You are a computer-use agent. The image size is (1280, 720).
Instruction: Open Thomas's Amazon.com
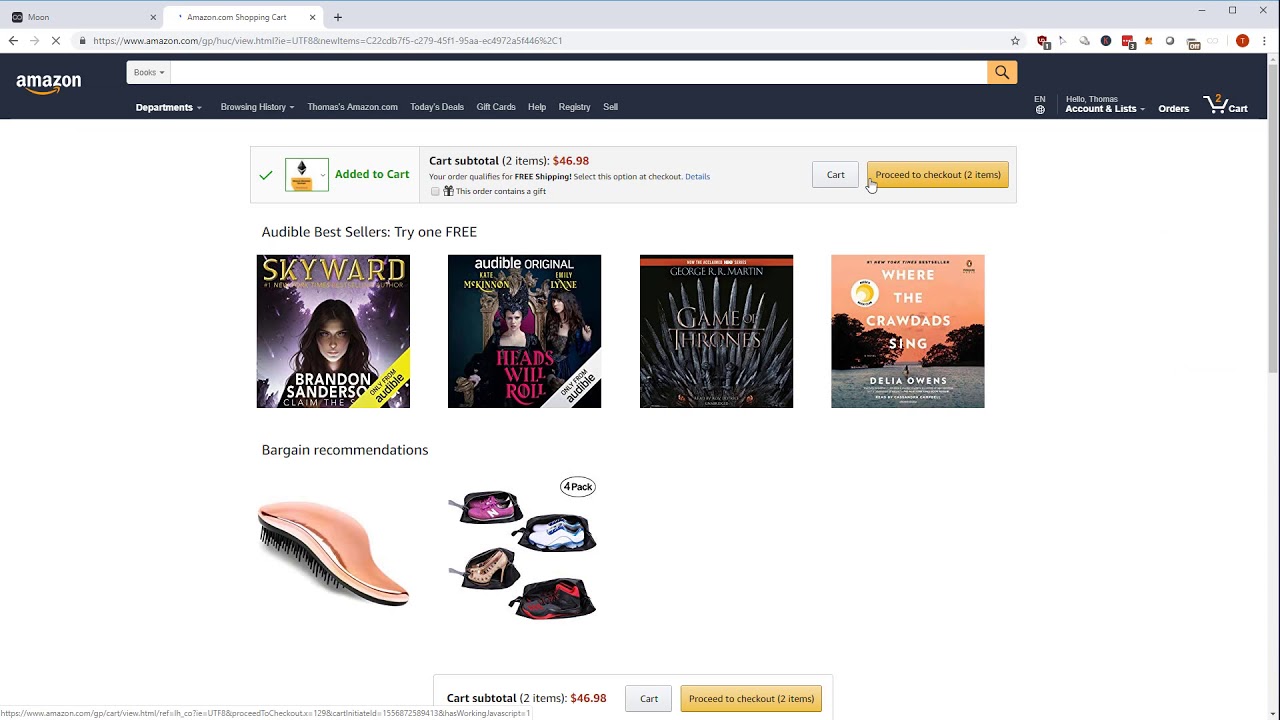[352, 107]
